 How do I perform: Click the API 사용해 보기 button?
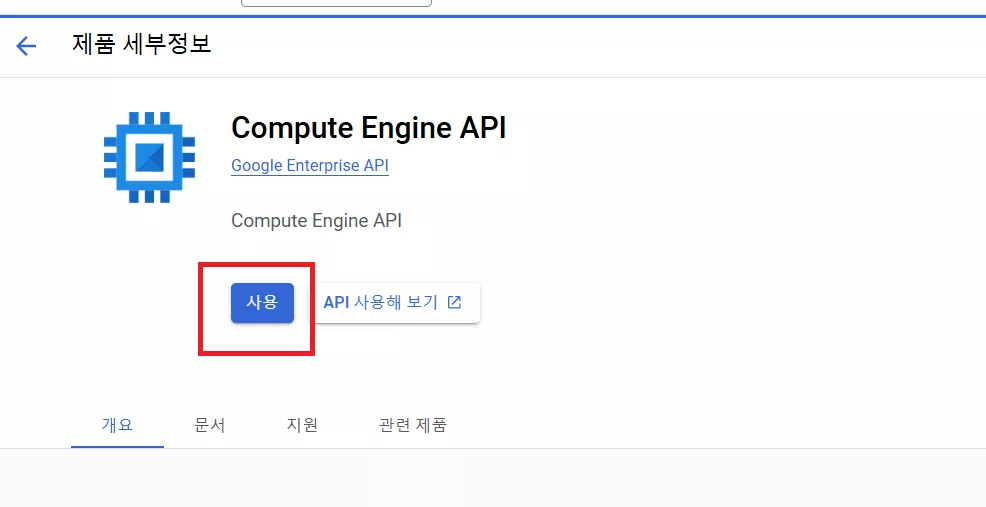pos(396,303)
